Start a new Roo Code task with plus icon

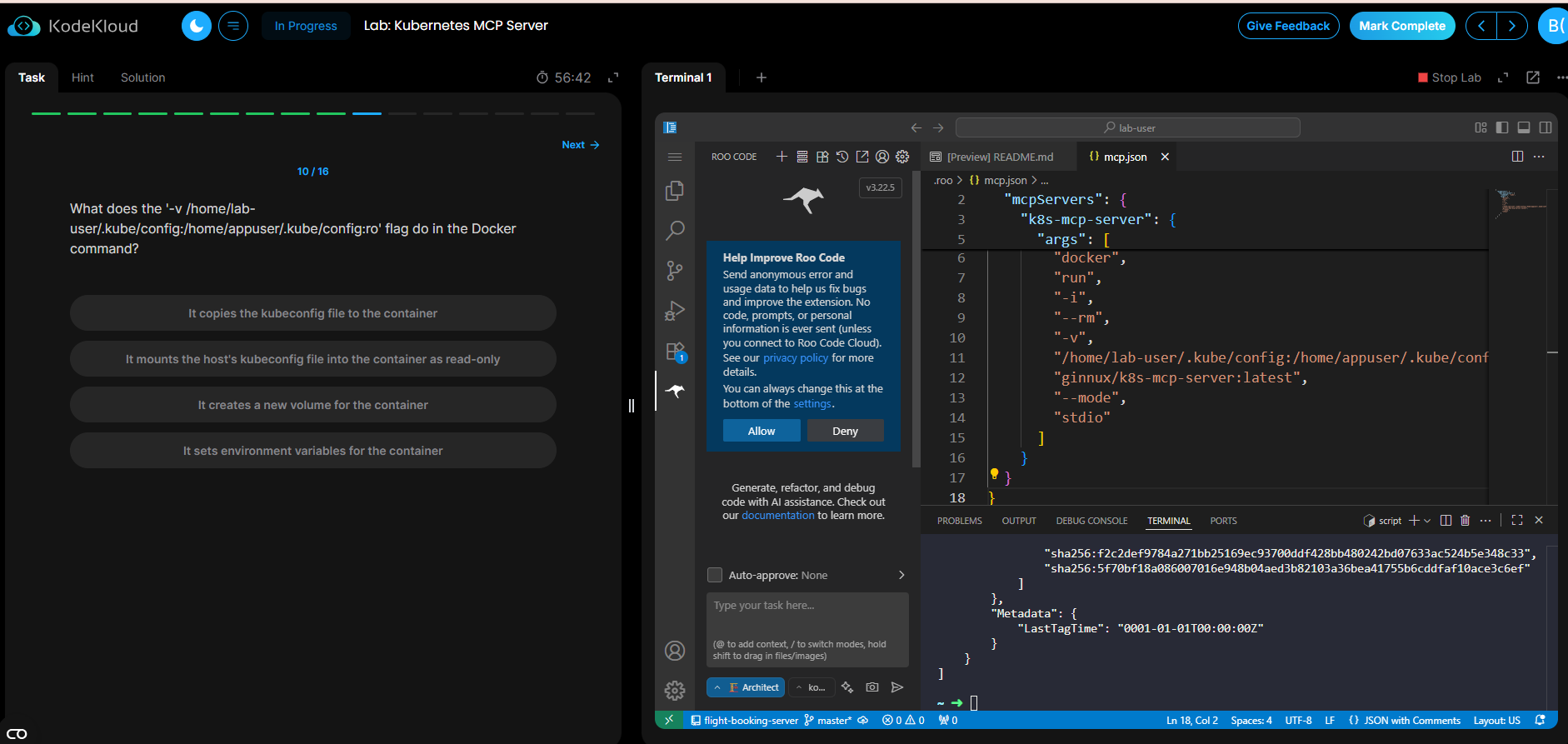[x=782, y=157]
